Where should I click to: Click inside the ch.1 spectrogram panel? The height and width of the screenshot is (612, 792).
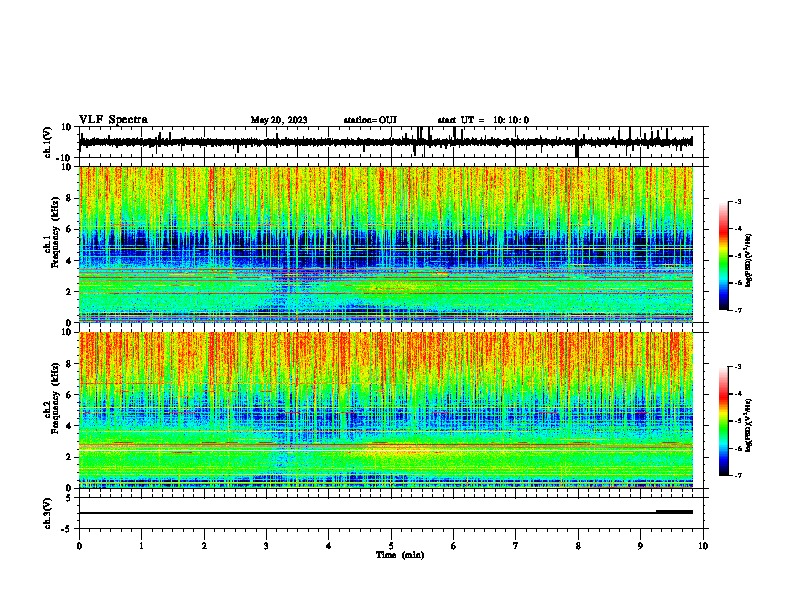click(386, 244)
